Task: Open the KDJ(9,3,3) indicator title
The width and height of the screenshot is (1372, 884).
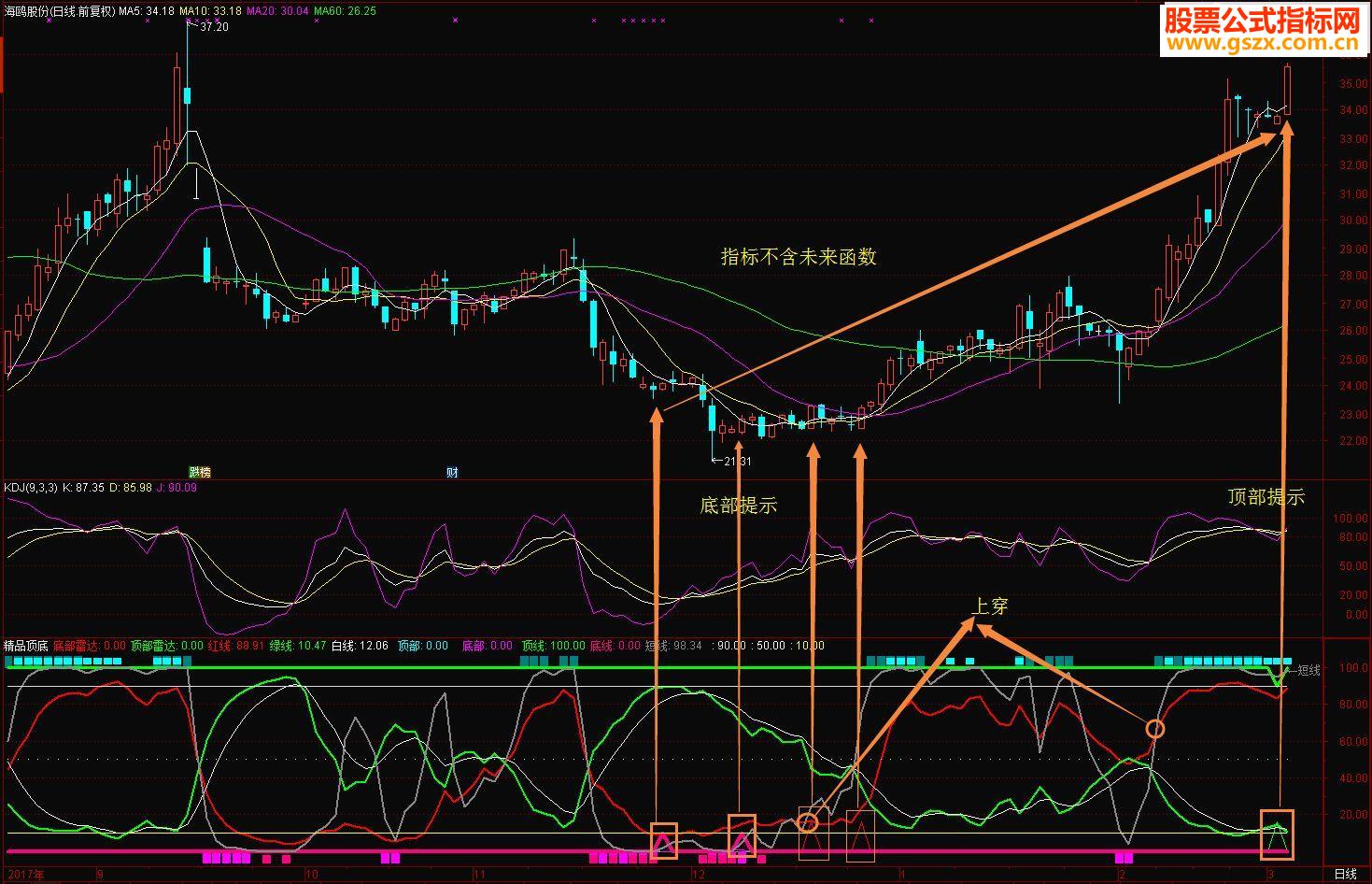Action: 31,488
